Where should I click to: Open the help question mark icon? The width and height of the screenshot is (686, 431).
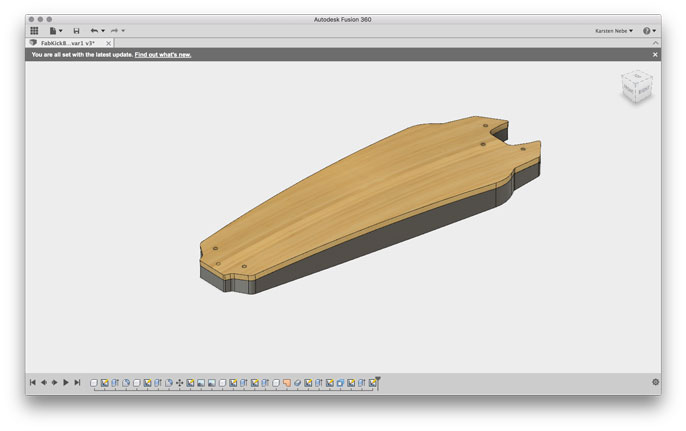pos(647,31)
